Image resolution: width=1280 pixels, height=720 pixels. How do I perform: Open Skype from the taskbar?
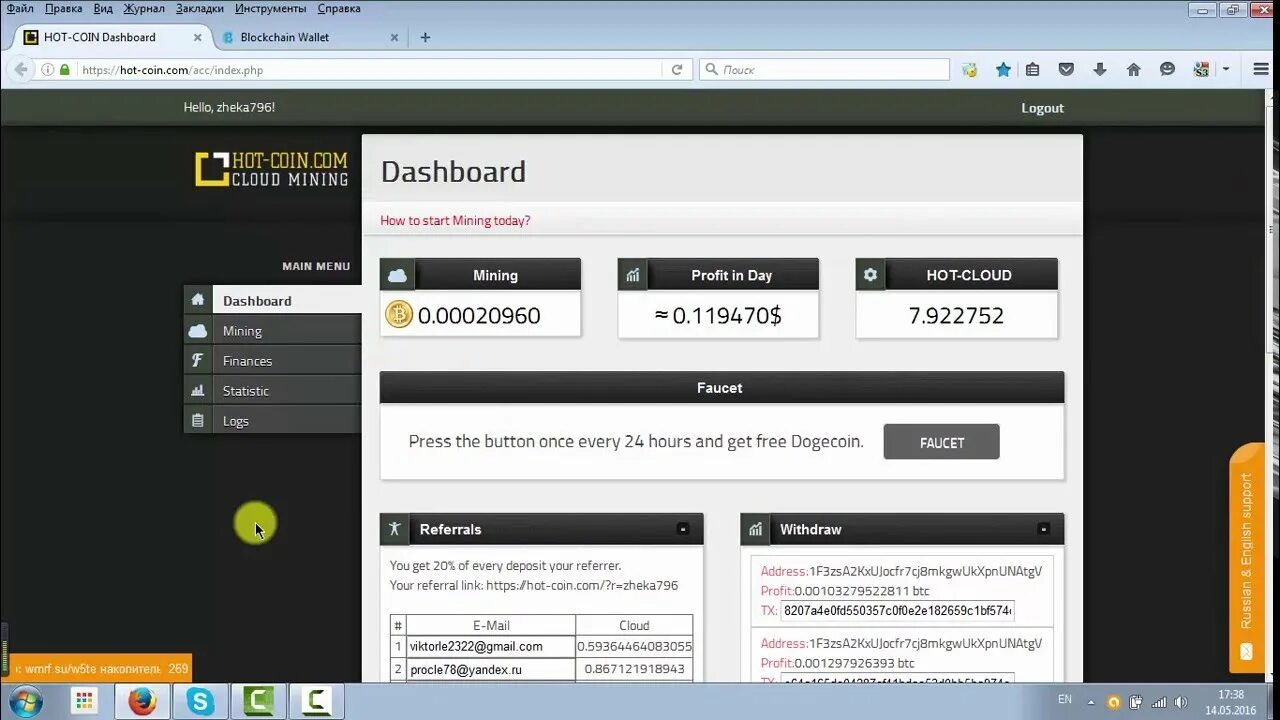(200, 702)
